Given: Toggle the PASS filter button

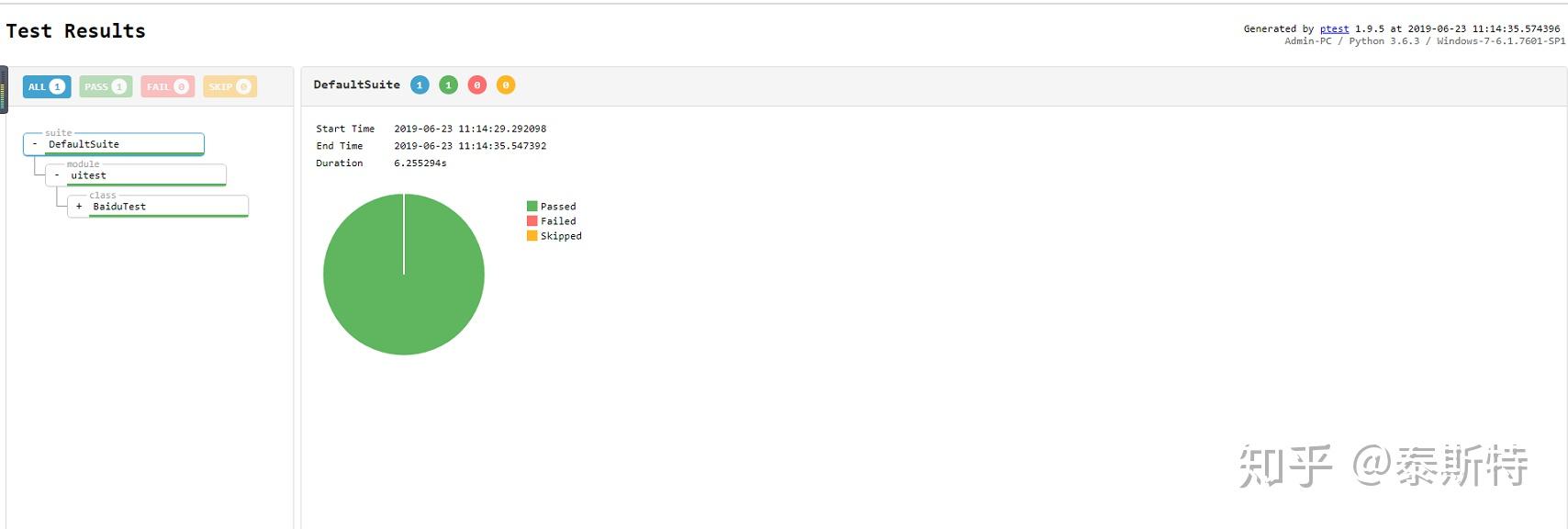Looking at the screenshot, I should click(106, 86).
